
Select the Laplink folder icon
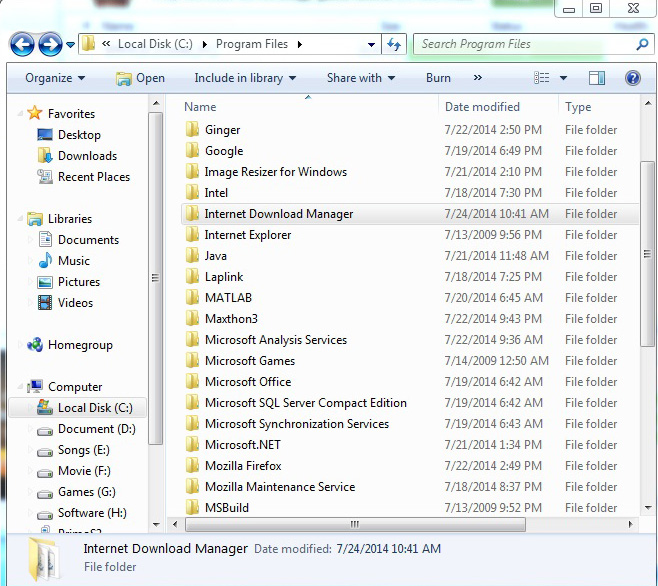pyautogui.click(x=192, y=276)
